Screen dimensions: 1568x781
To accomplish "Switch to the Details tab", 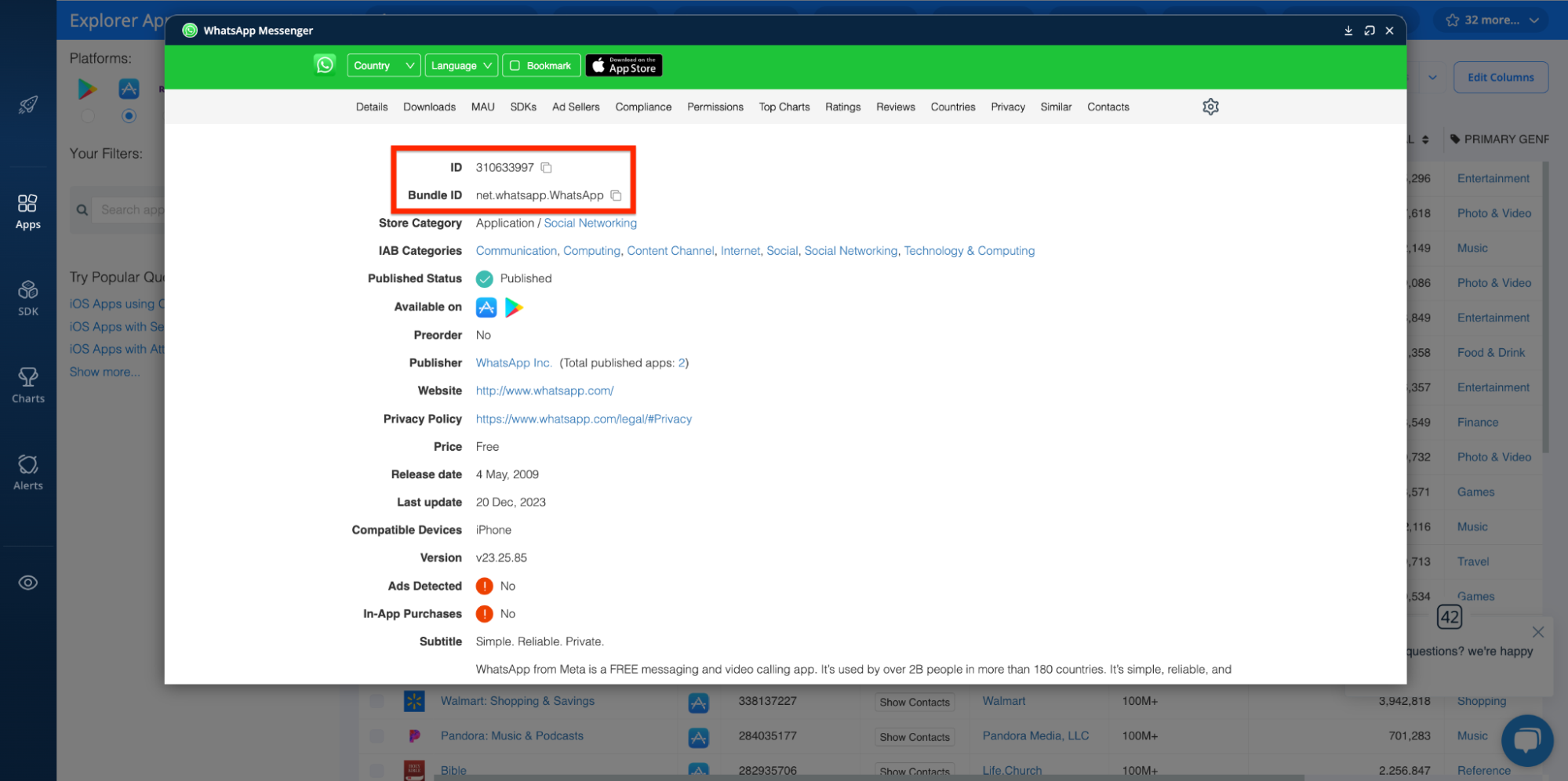I will 372,107.
